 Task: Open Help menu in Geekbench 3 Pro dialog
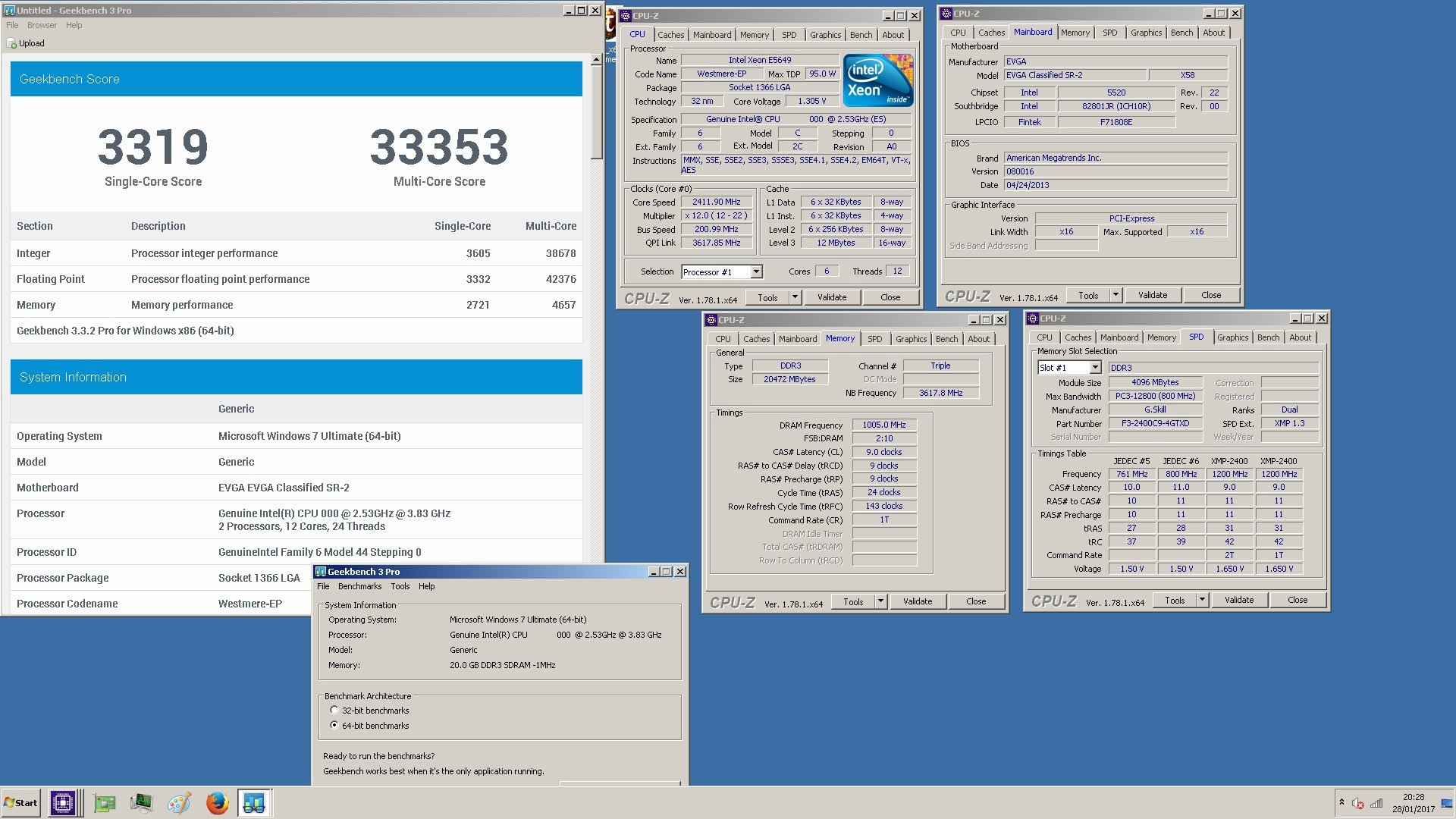point(427,586)
